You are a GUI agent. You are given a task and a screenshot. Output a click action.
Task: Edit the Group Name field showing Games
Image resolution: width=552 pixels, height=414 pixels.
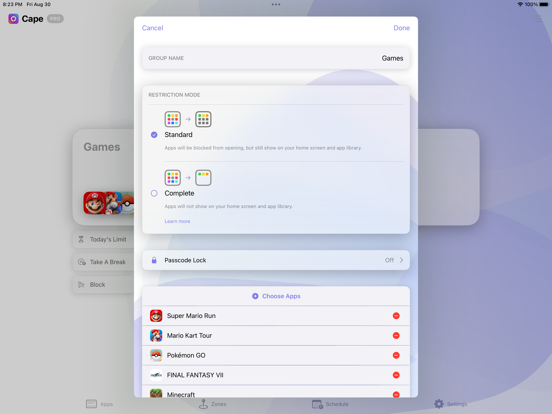[276, 58]
